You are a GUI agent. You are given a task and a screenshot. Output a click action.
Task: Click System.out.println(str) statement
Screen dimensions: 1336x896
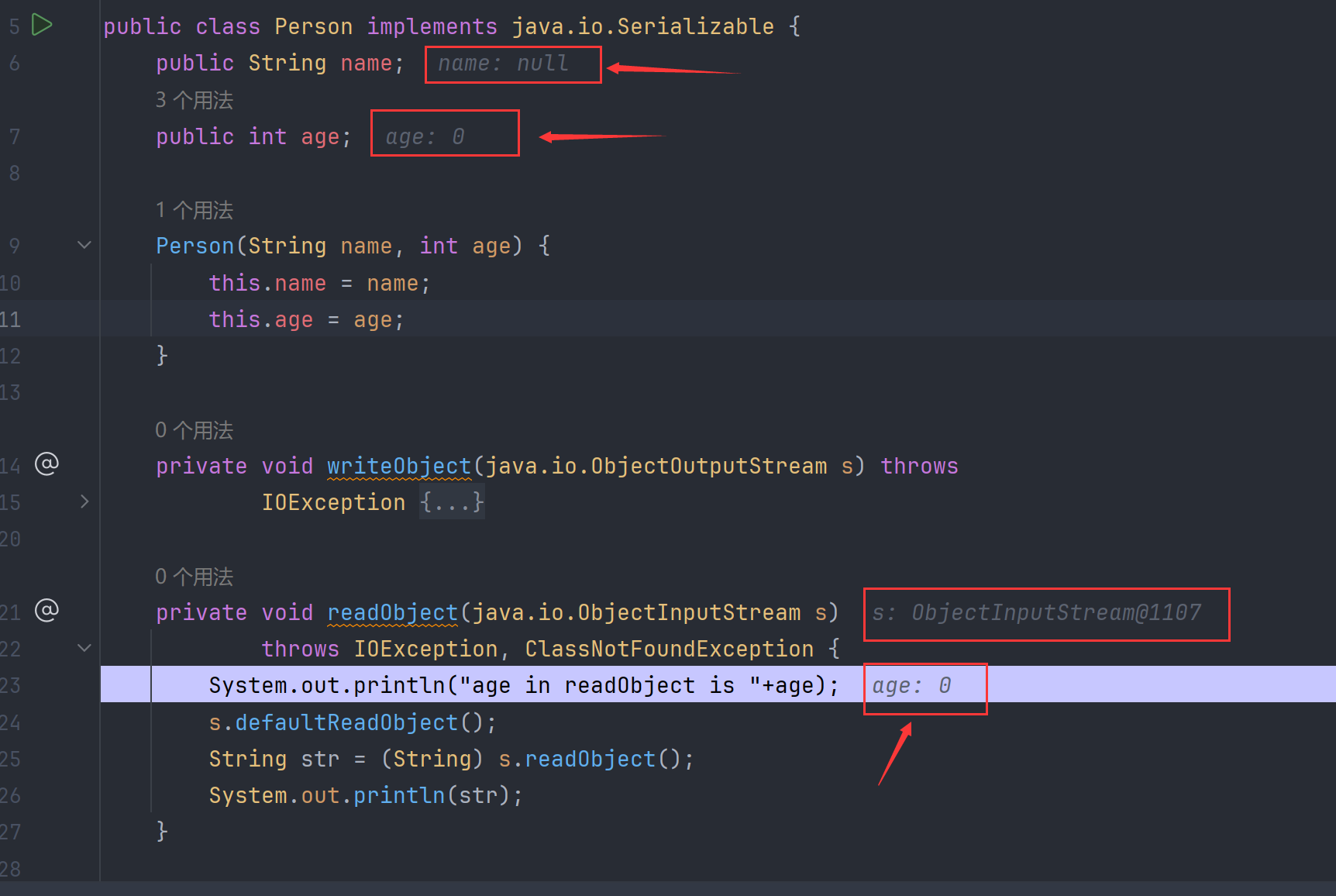point(366,795)
